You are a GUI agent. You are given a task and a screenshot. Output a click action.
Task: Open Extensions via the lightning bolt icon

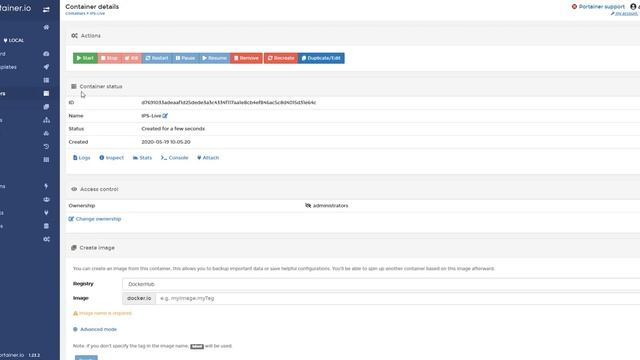tap(46, 186)
